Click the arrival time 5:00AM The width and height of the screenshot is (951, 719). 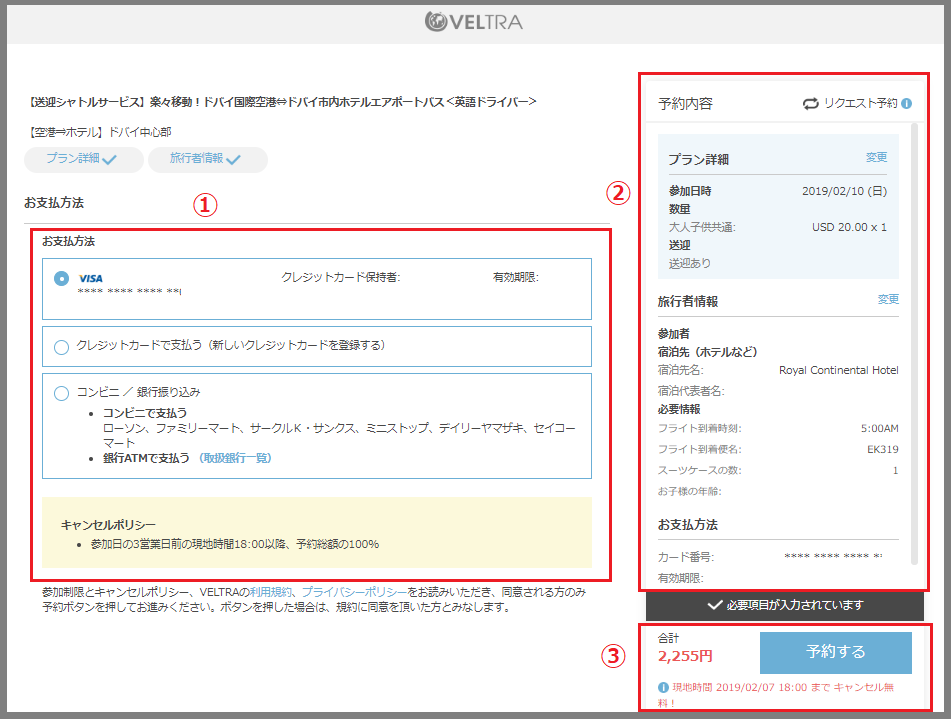click(879, 428)
